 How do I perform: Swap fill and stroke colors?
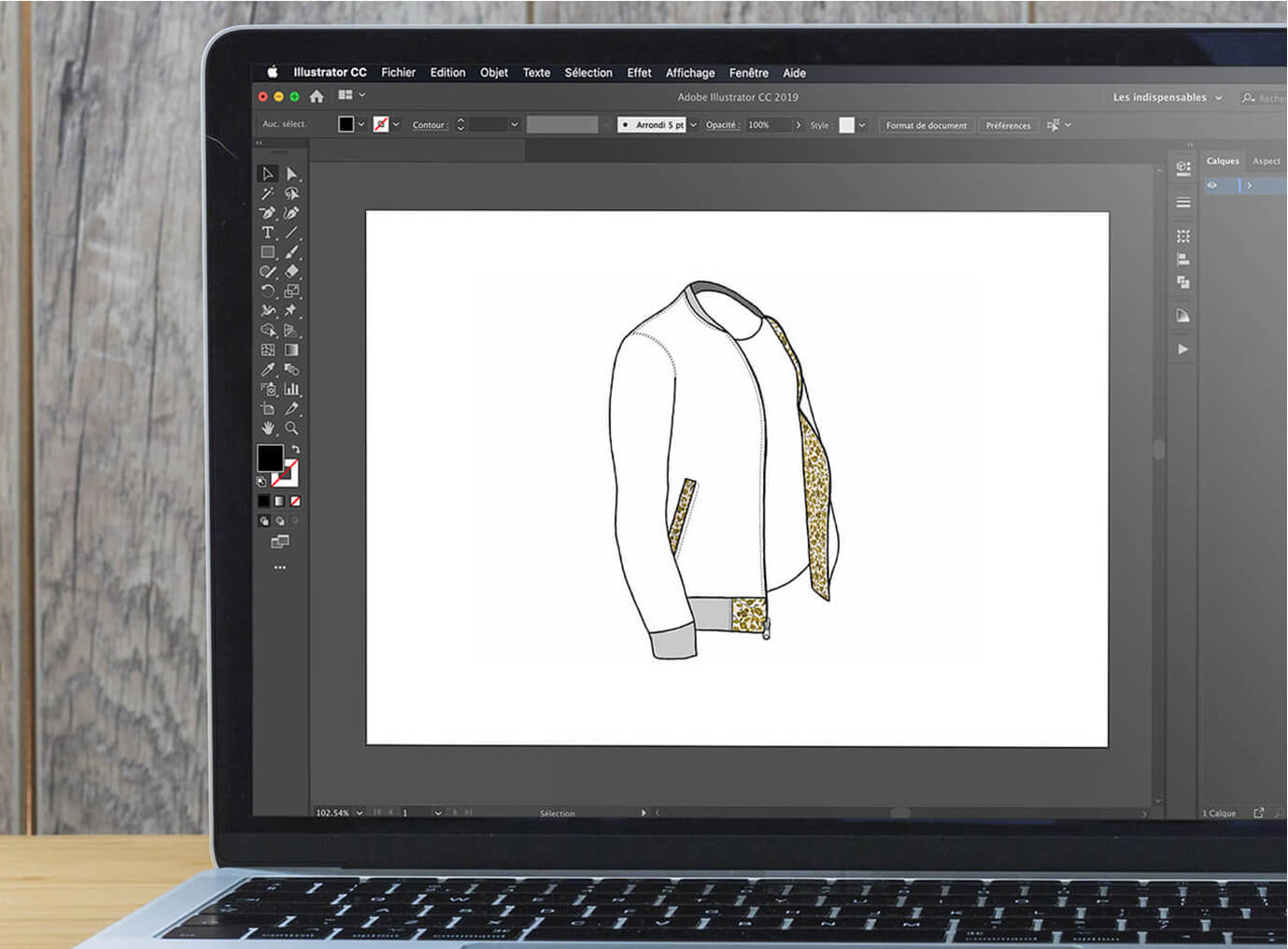[295, 449]
